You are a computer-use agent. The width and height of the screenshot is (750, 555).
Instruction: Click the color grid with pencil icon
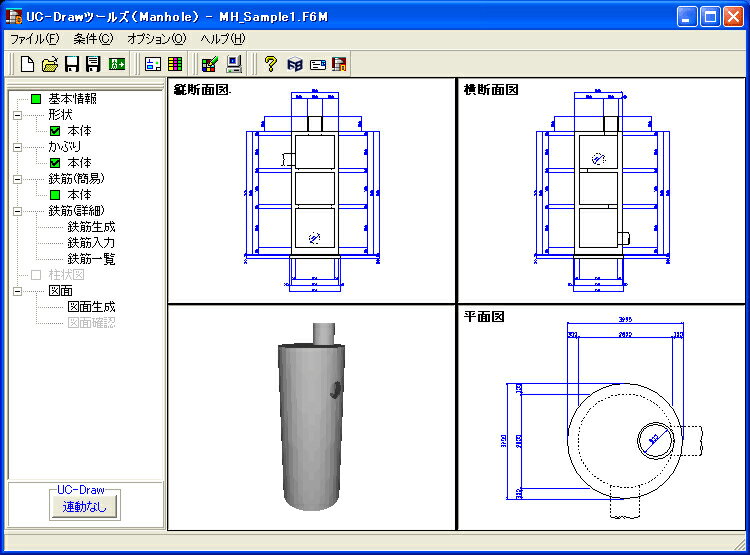tap(210, 64)
